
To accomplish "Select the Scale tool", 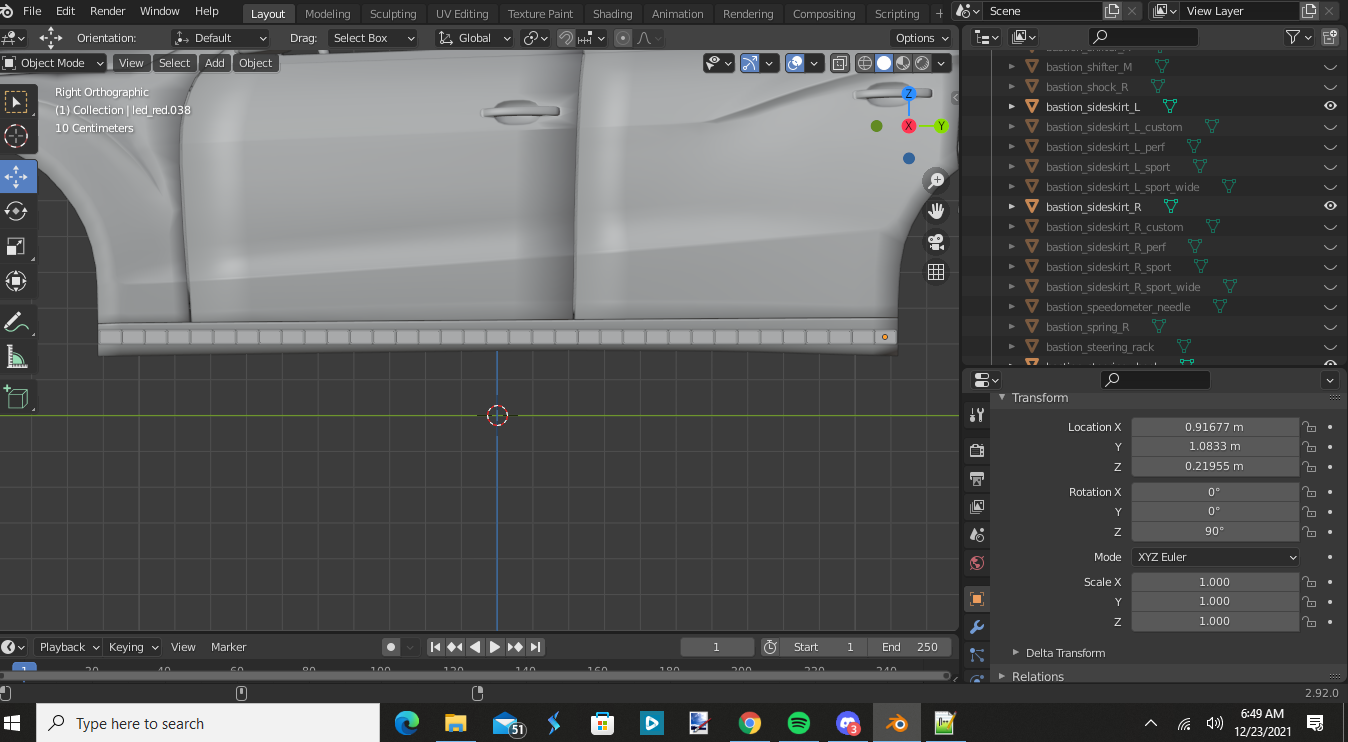I will pyautogui.click(x=17, y=246).
